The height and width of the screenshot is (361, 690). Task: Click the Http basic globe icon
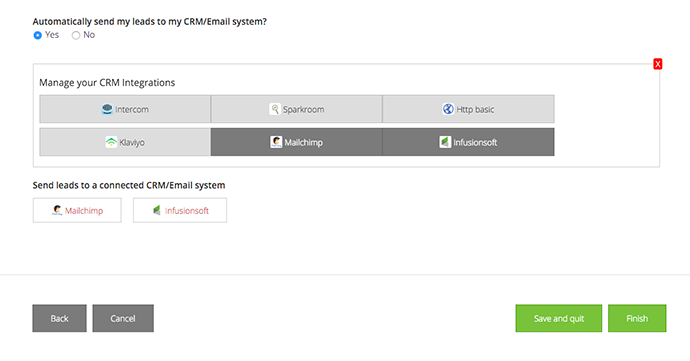pos(448,109)
